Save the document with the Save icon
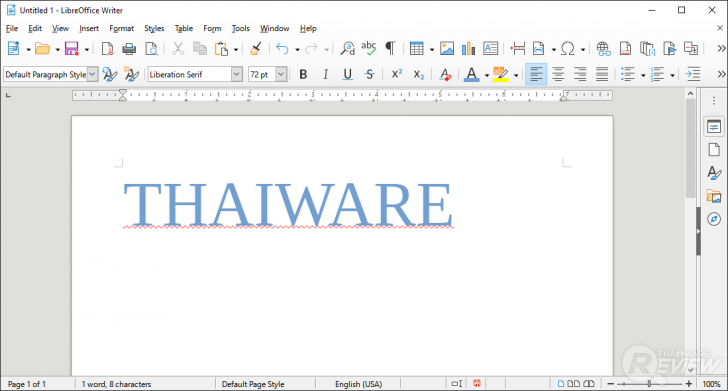This screenshot has height=391, width=728. 72,48
